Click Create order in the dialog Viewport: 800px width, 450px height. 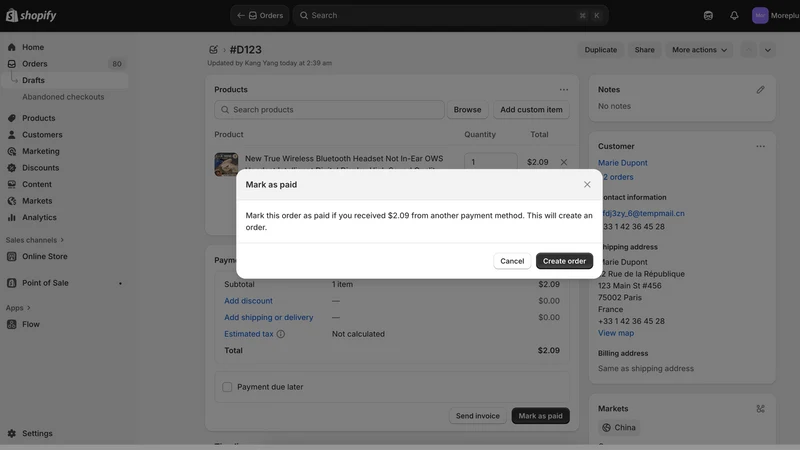click(564, 261)
